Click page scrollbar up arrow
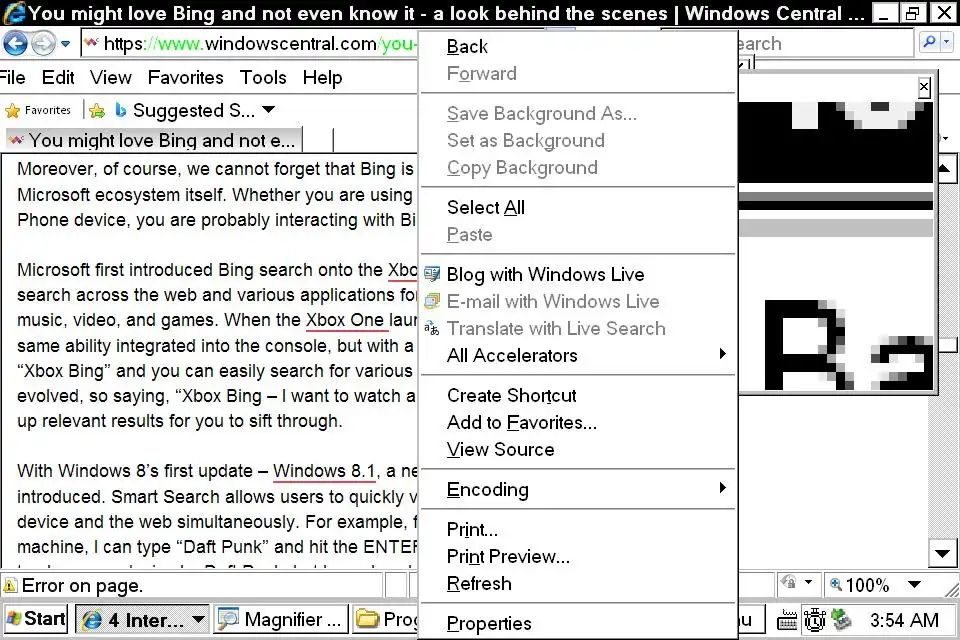Viewport: 960px width, 640px height. pos(943,168)
